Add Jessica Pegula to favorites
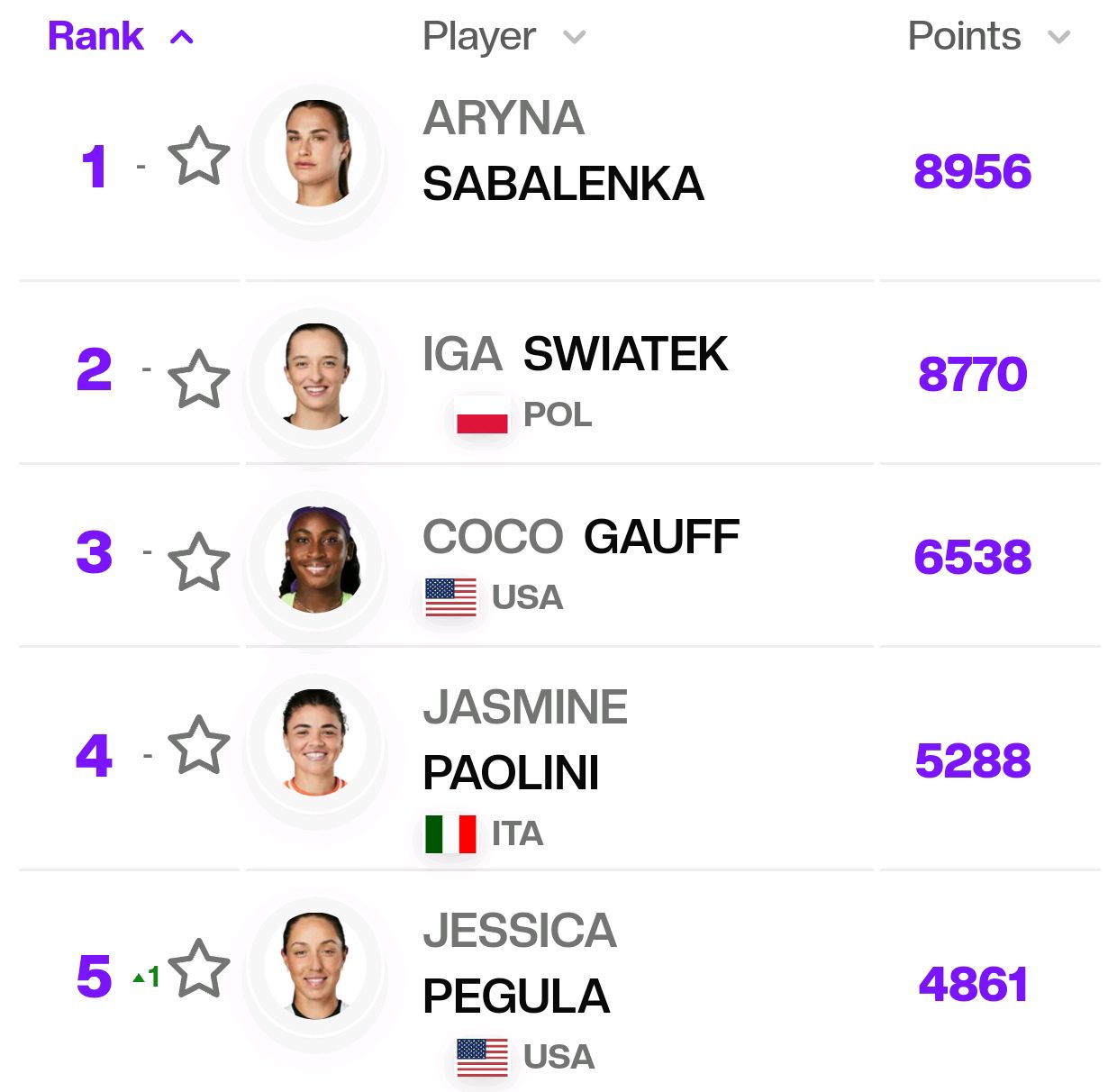The image size is (1117, 1092). (x=199, y=969)
